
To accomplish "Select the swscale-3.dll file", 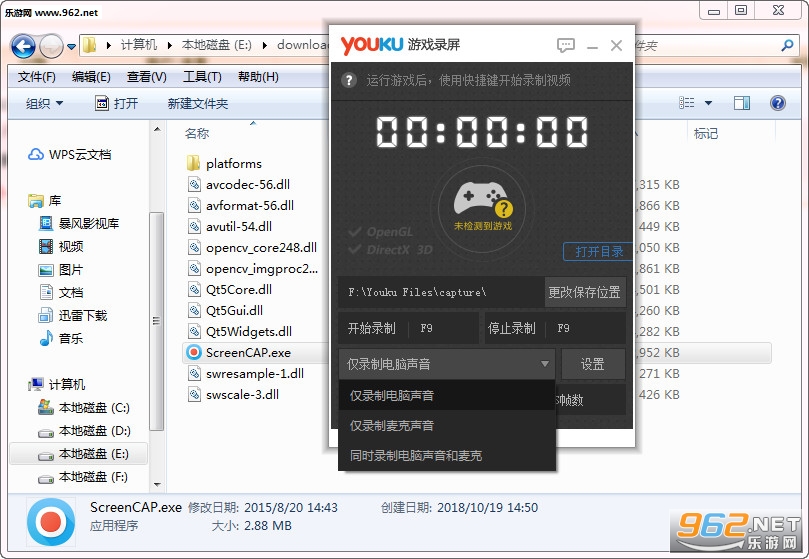I will tap(233, 394).
